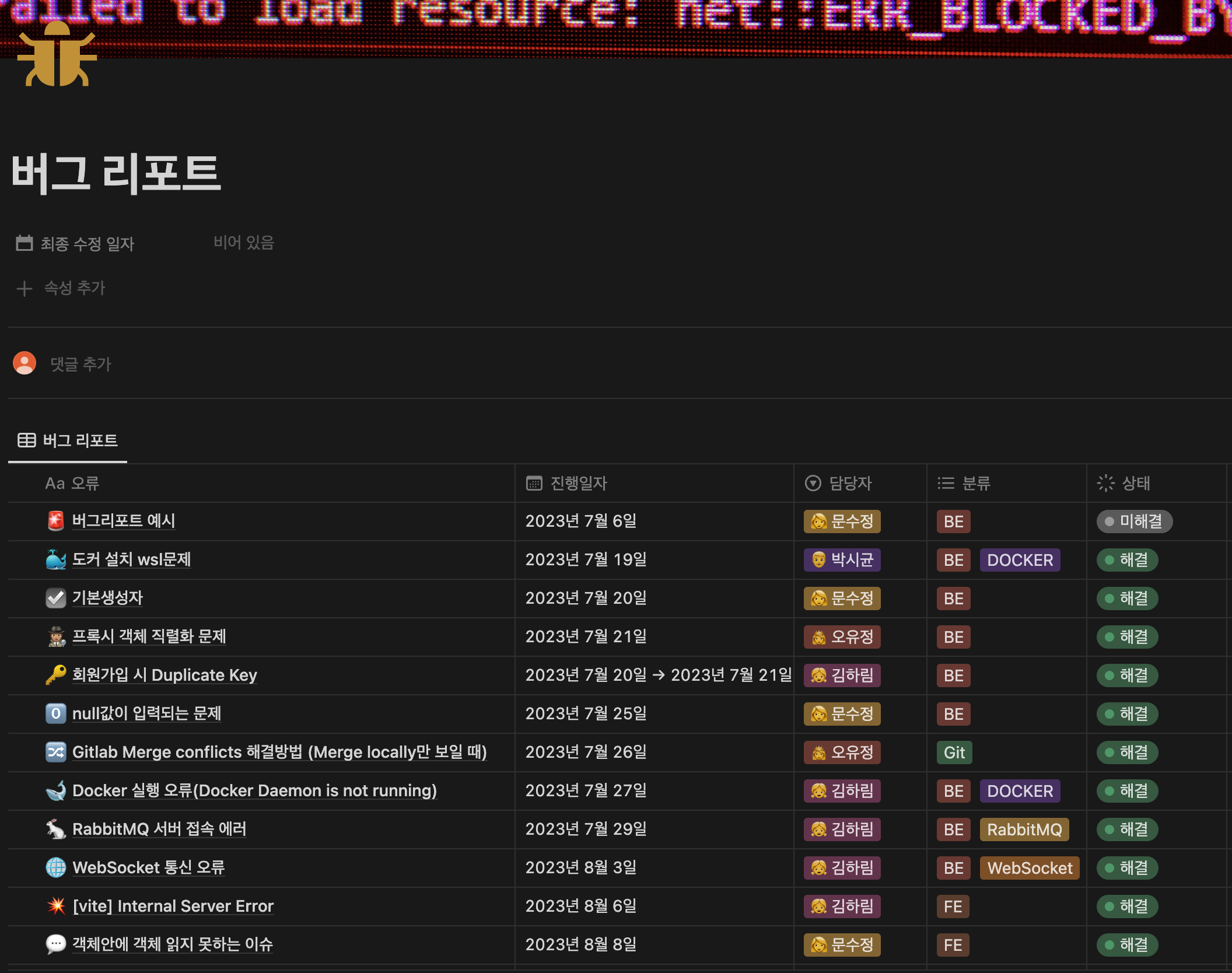Click the orange user avatar by 댓글 추가
This screenshot has width=1232, height=973.
pos(24,363)
